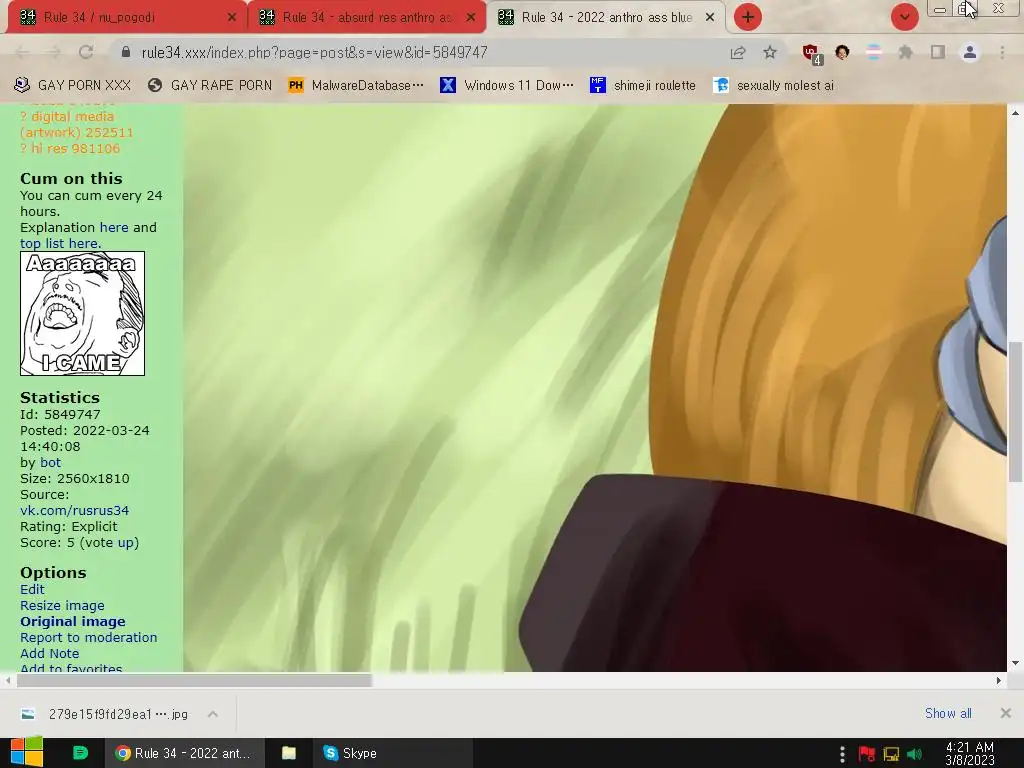This screenshot has height=768, width=1024.
Task: Toggle the browser side panel icon
Action: pos(938,52)
